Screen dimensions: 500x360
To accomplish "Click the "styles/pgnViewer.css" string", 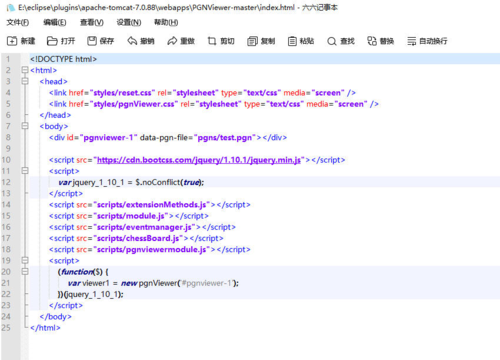I will click(134, 104).
